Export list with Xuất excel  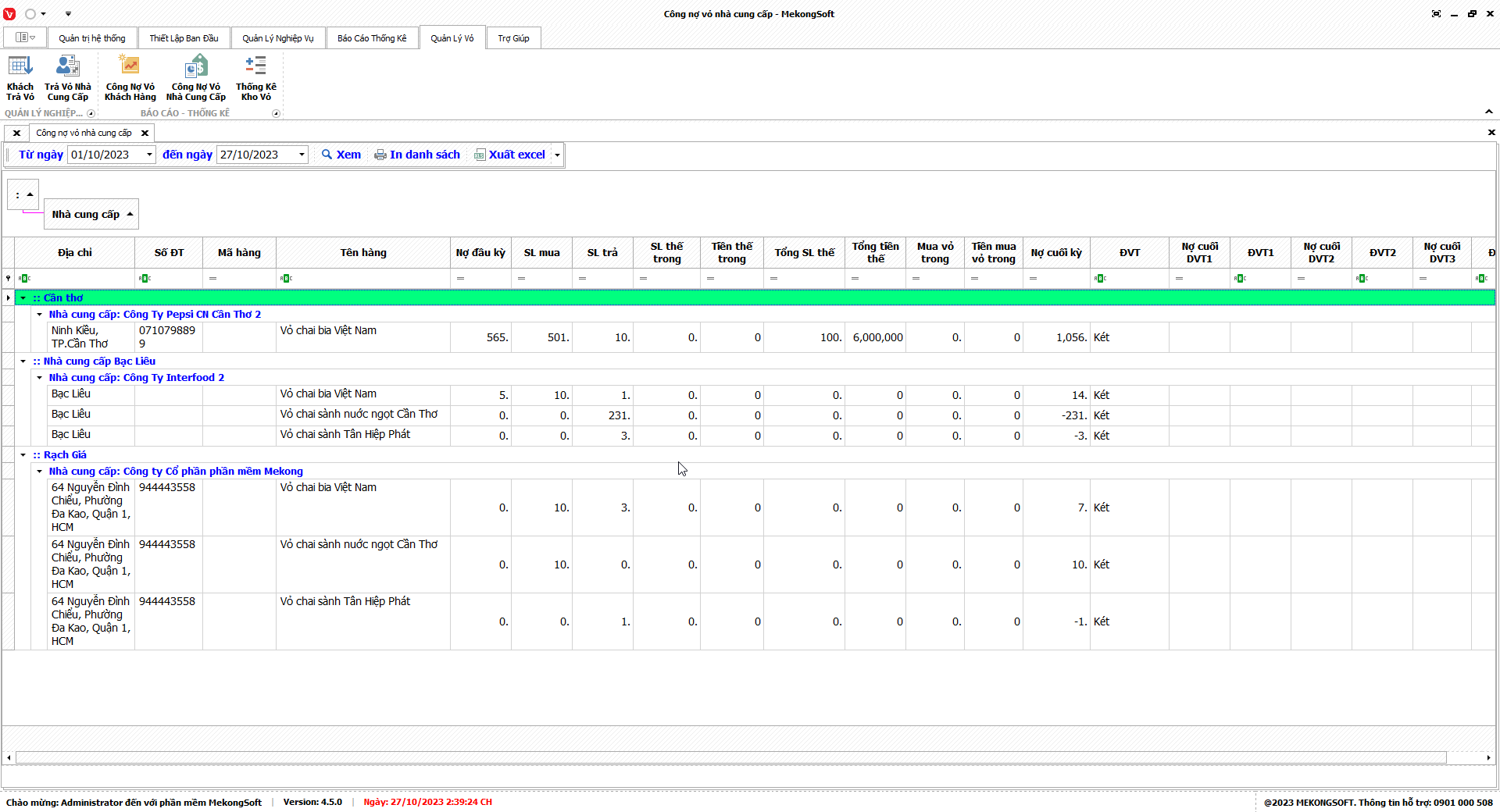tap(510, 155)
